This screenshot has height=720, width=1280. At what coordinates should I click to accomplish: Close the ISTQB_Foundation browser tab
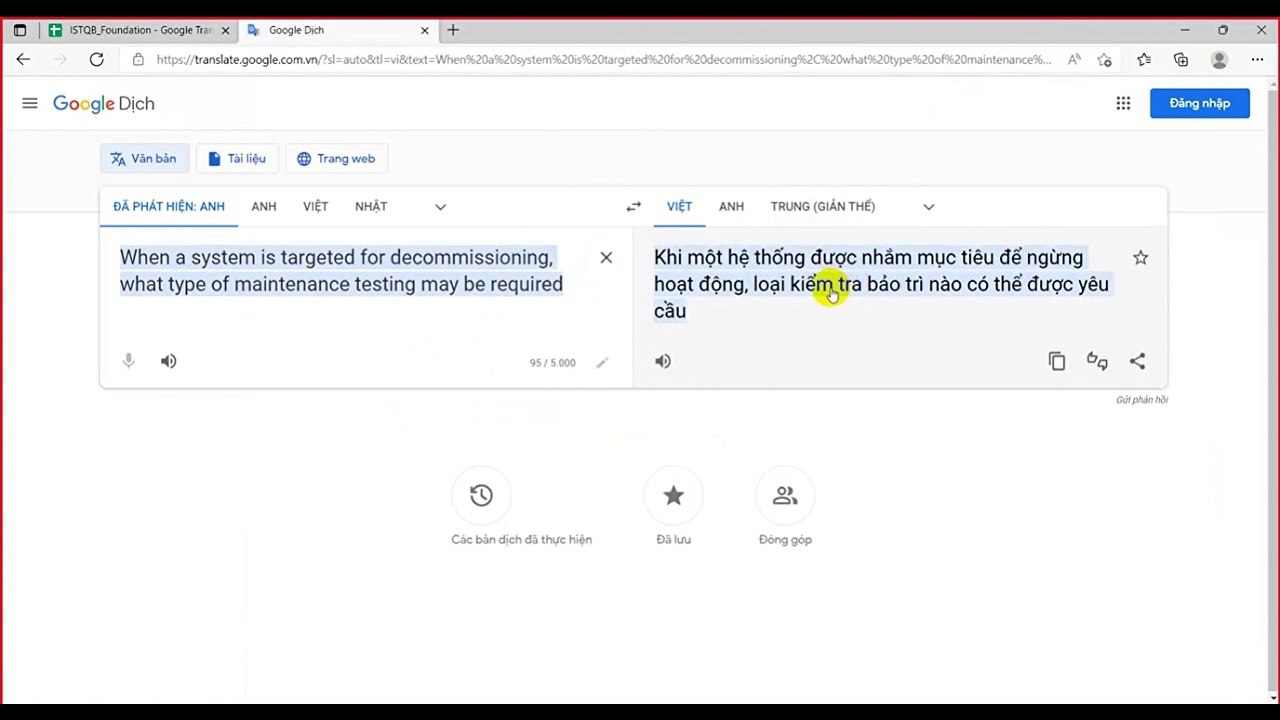(225, 30)
